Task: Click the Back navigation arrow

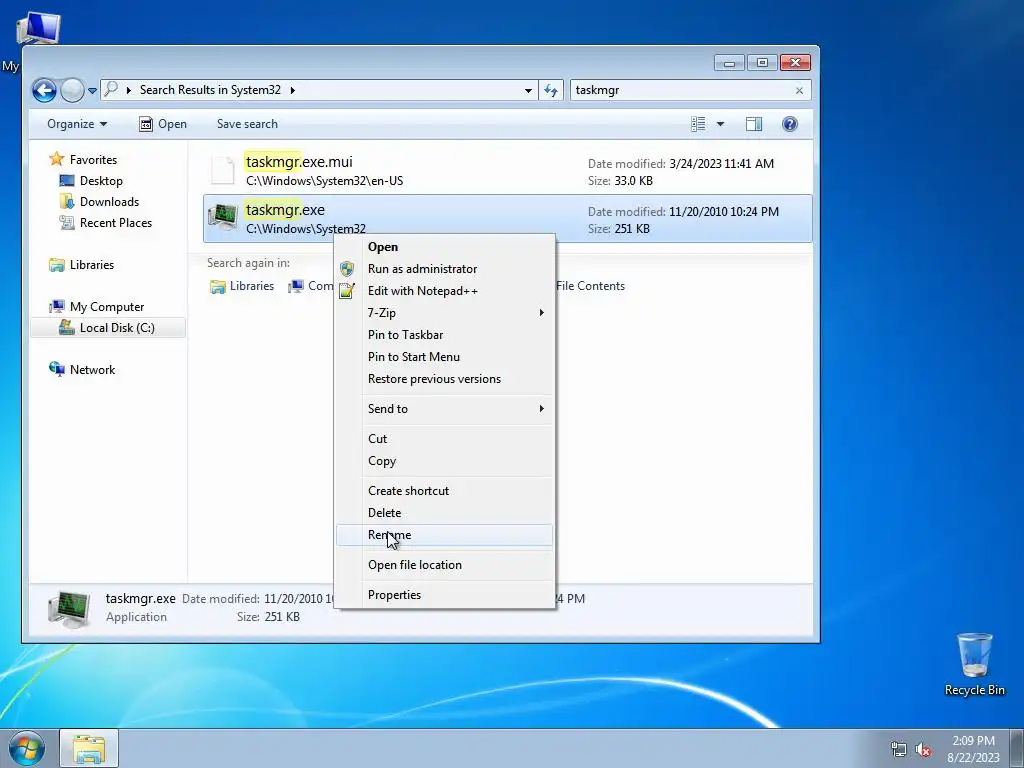Action: point(44,90)
